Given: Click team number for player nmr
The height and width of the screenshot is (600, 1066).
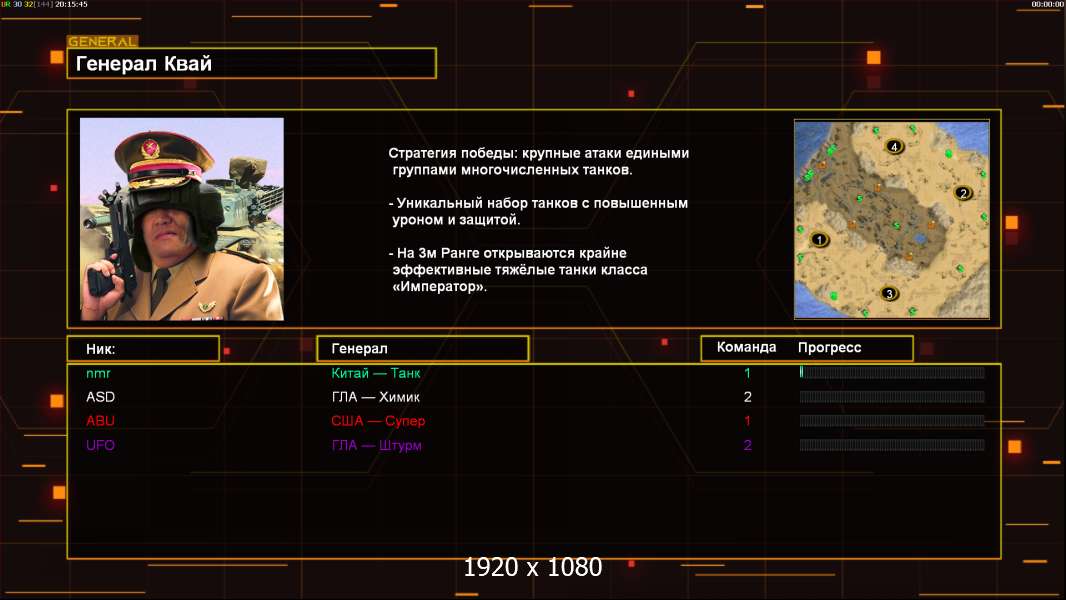Looking at the screenshot, I should tap(747, 373).
